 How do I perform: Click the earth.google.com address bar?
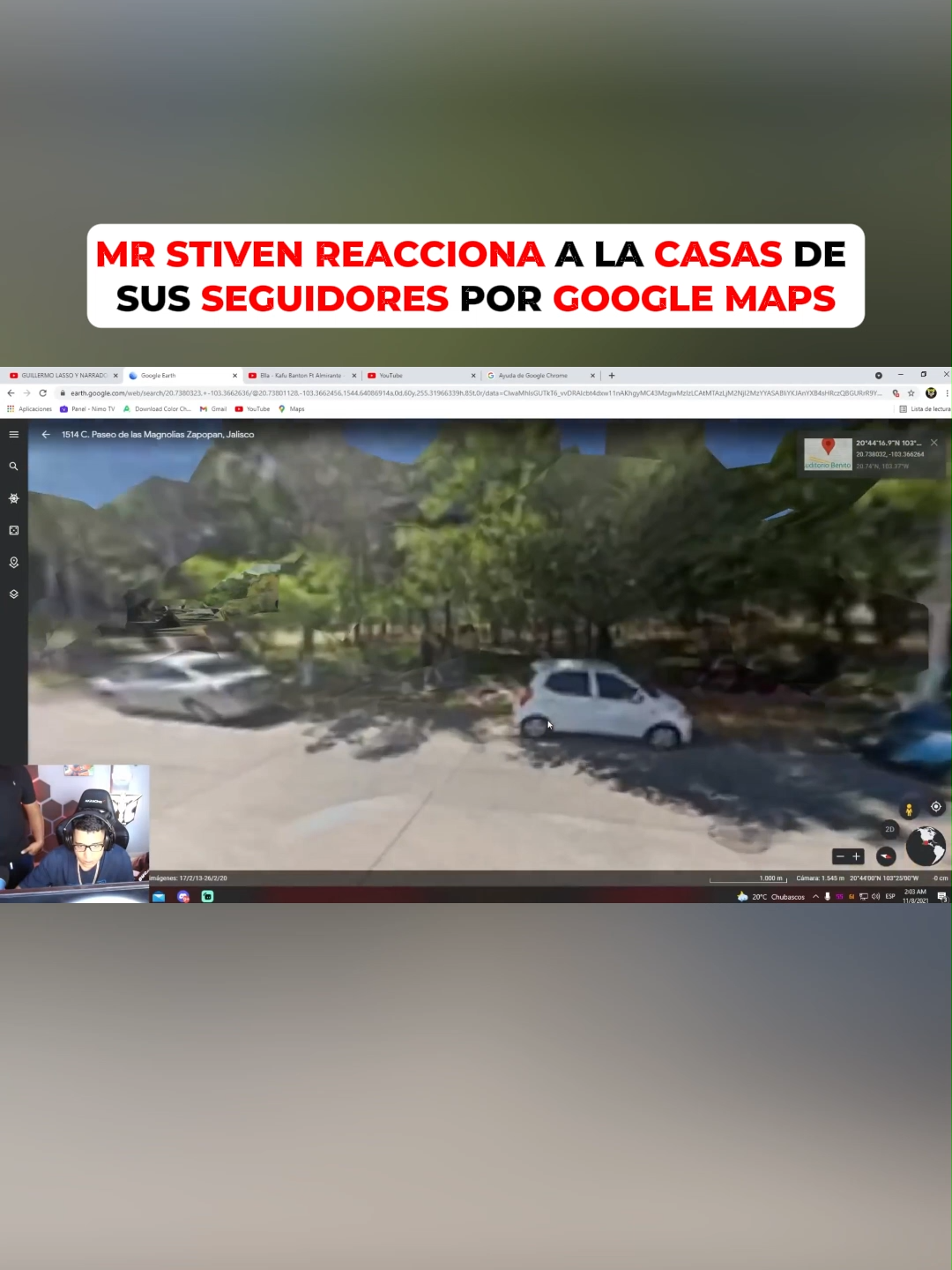[x=353, y=392]
